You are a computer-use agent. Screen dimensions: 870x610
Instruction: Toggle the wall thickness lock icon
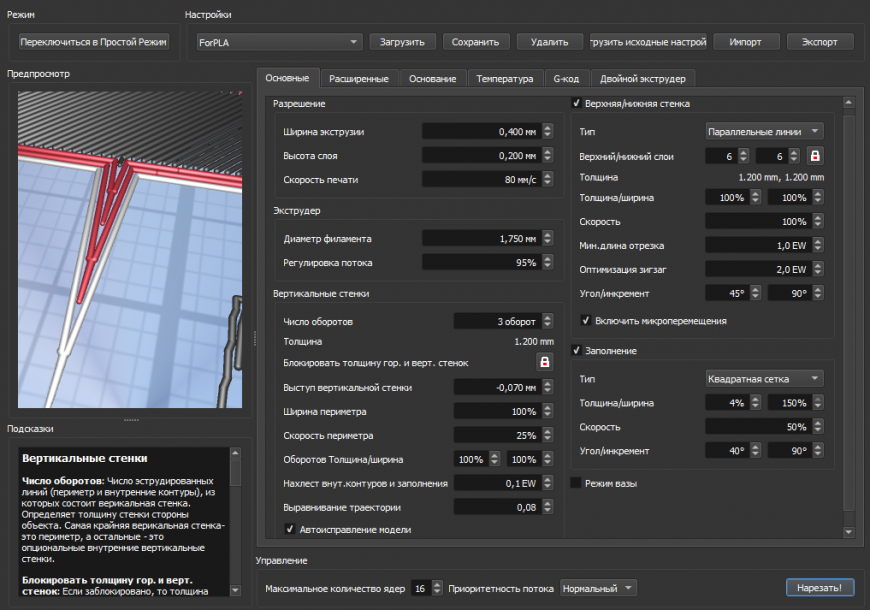pos(544,362)
